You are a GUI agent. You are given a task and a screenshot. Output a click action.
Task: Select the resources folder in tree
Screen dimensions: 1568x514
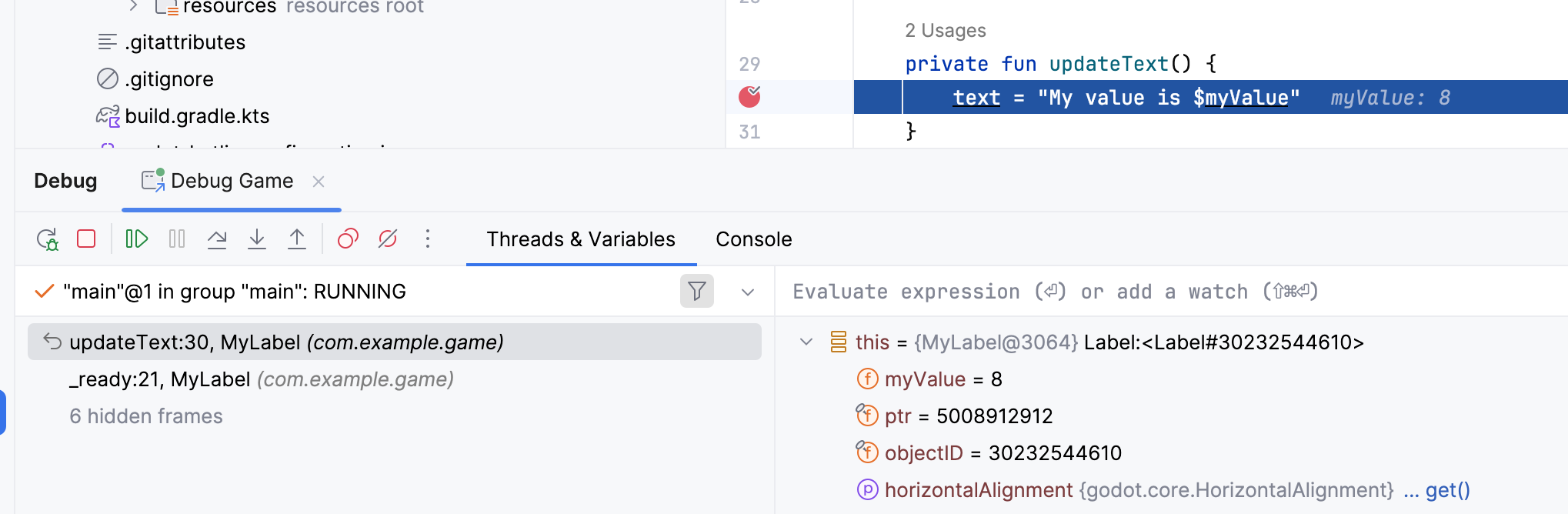(229, 7)
